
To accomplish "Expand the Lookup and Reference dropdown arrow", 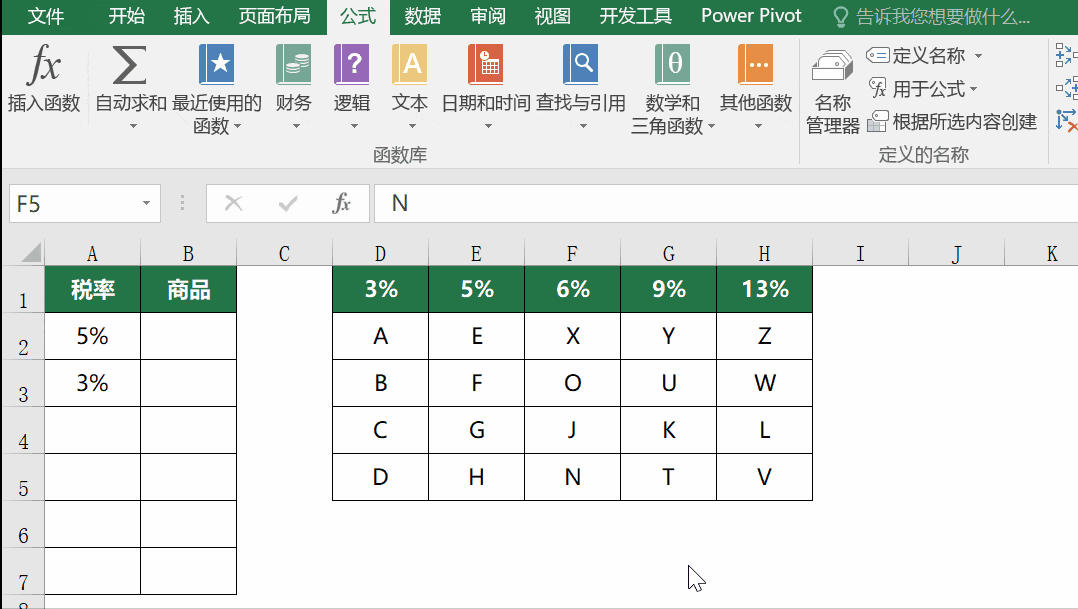I will [x=583, y=126].
